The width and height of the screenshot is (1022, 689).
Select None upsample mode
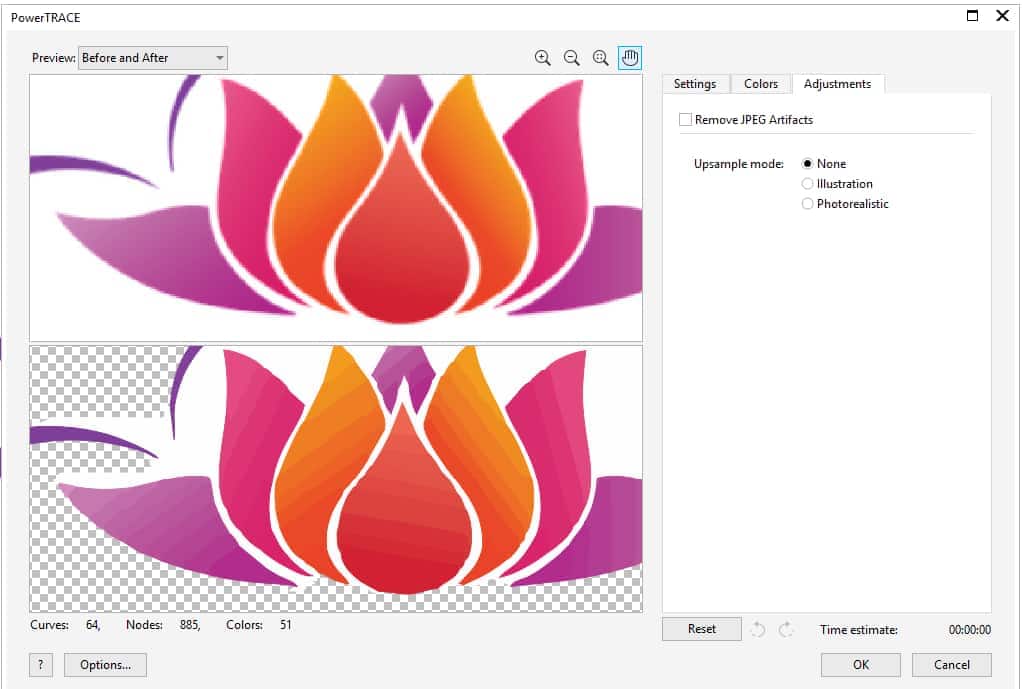pyautogui.click(x=808, y=164)
